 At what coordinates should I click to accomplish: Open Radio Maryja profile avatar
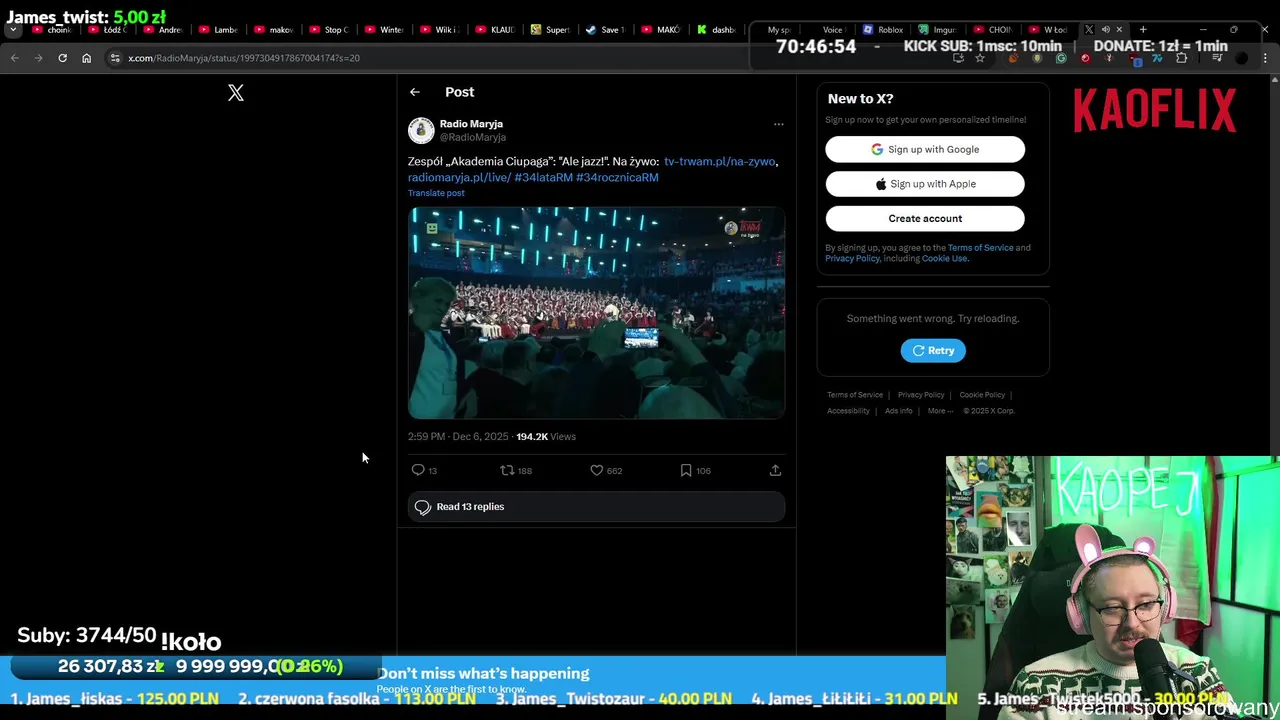(x=421, y=130)
